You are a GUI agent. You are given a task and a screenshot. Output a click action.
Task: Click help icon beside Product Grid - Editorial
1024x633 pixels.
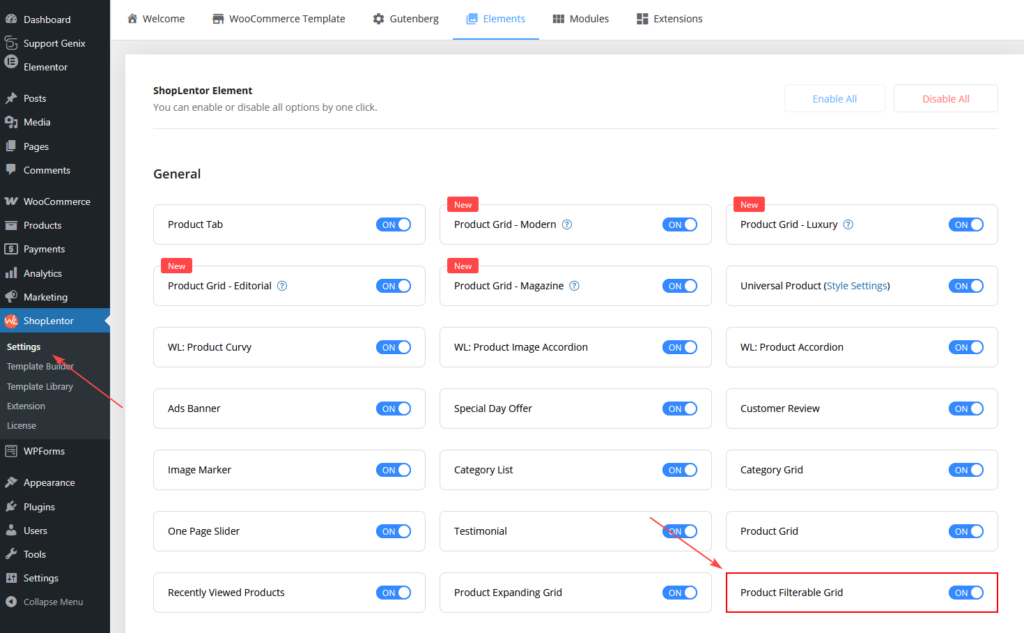point(282,286)
